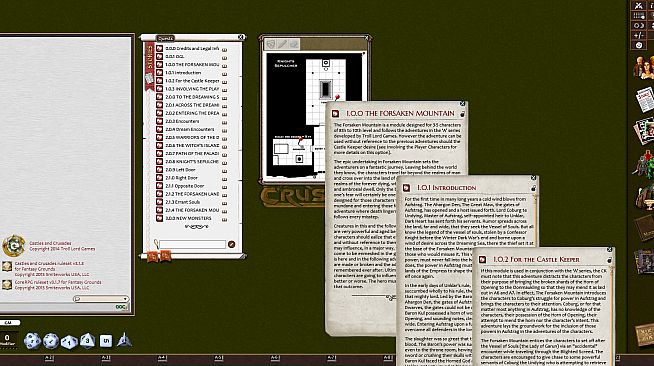
Task: Pick up the d12 die
Action: click(51, 341)
